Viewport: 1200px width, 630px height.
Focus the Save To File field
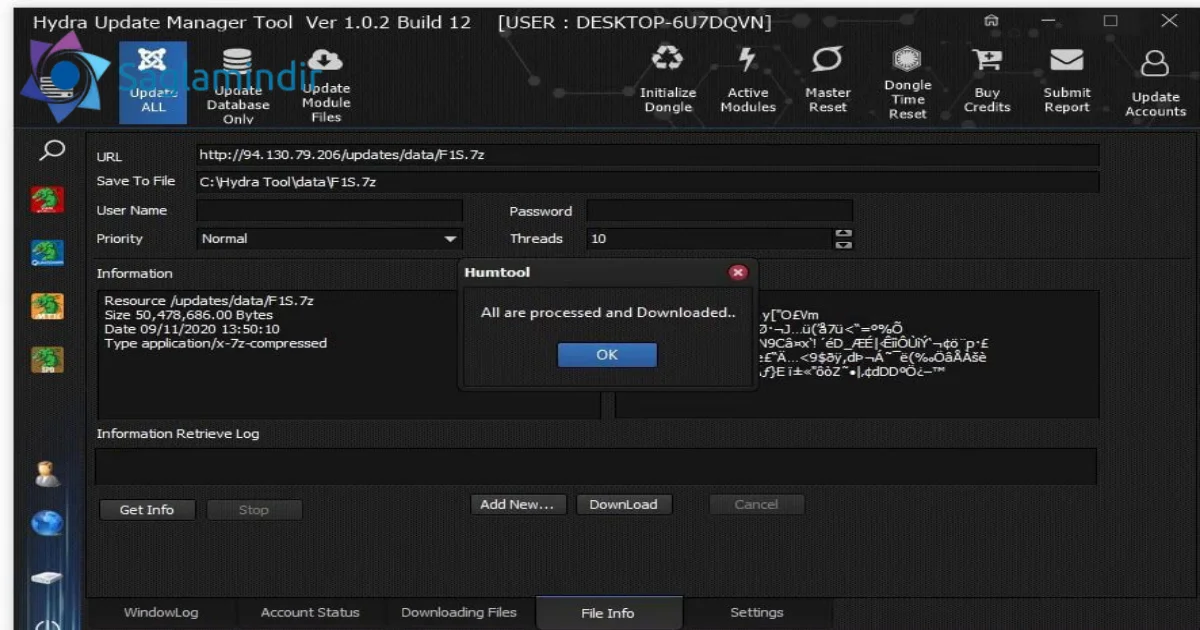tap(648, 182)
